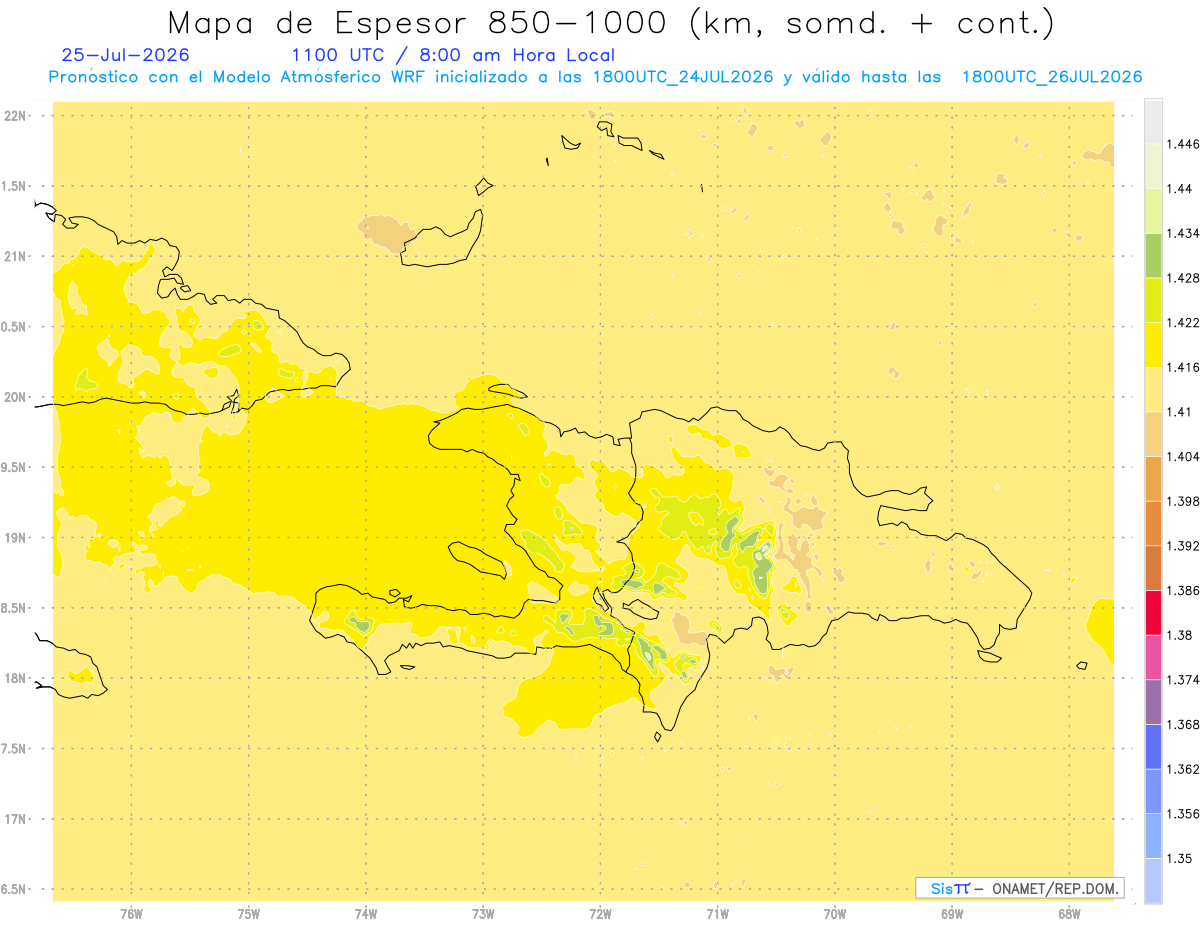Pick the orange legend band between 1.398 and 1.404
The height and width of the screenshot is (927, 1200).
pos(1153,478)
